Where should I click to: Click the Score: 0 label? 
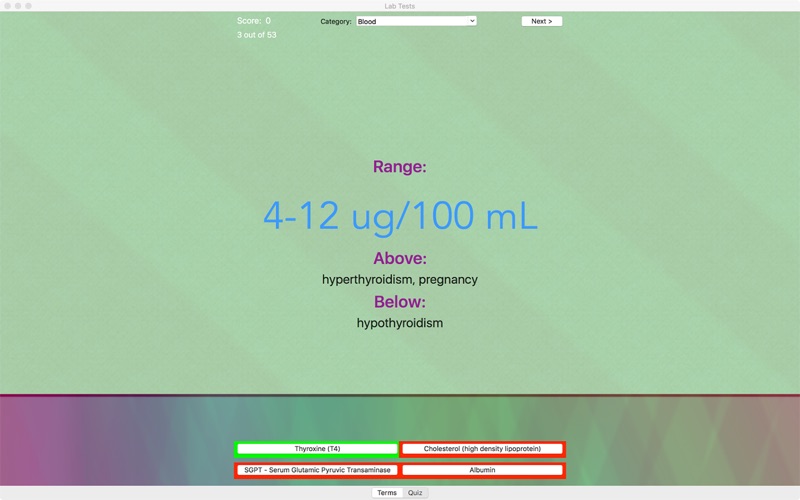[254, 21]
